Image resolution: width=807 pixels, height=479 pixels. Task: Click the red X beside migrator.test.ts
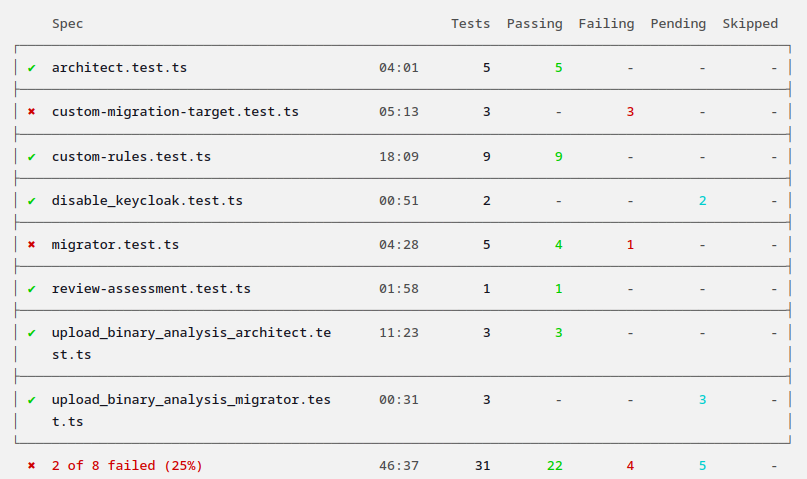click(x=31, y=245)
